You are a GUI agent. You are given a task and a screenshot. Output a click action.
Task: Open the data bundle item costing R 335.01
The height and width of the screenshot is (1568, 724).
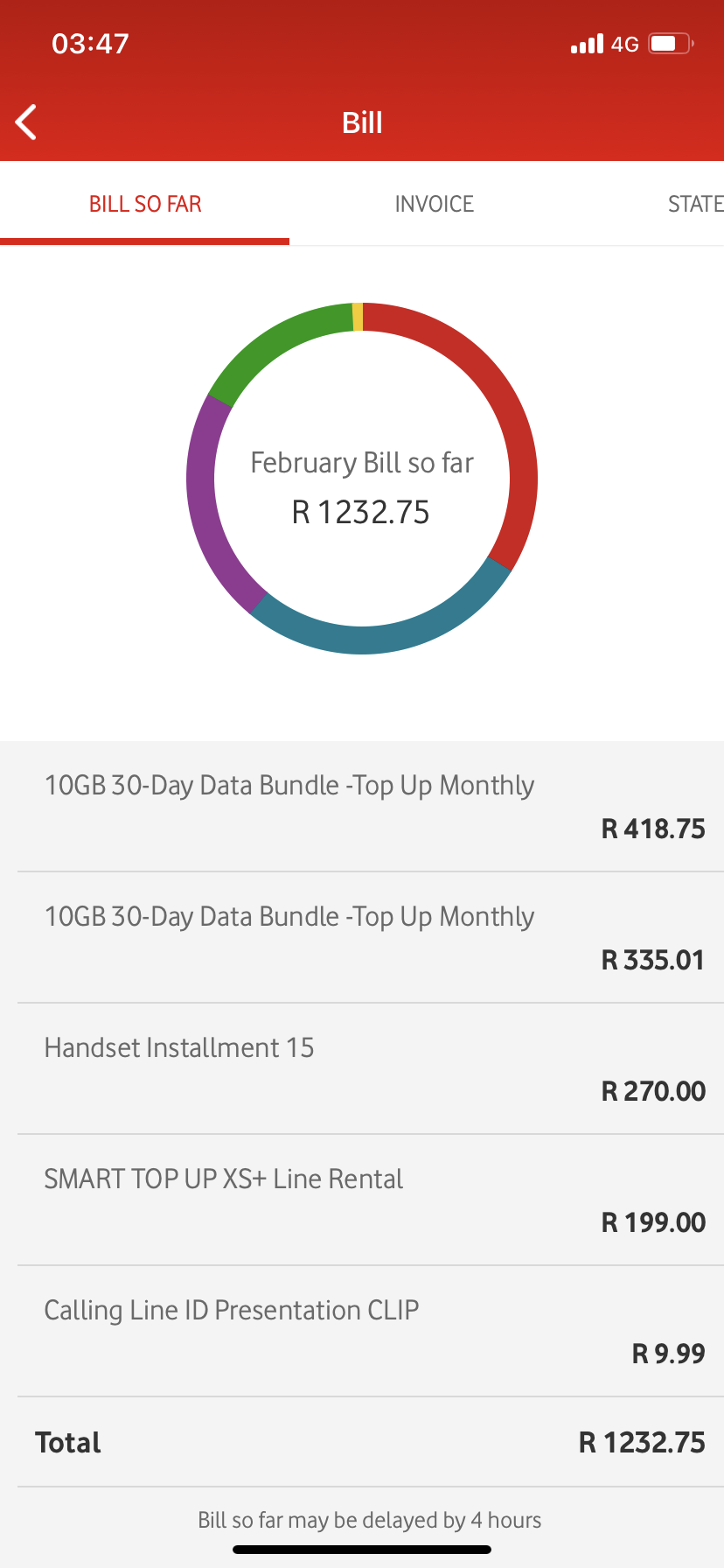[362, 938]
